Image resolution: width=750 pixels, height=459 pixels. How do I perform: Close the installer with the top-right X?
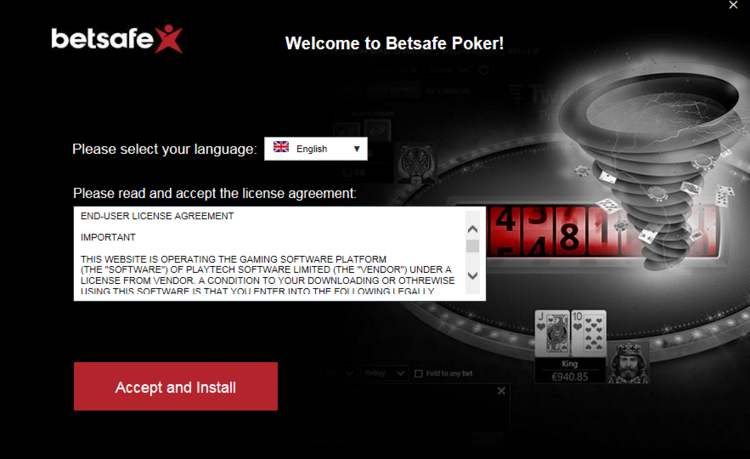pos(733,5)
